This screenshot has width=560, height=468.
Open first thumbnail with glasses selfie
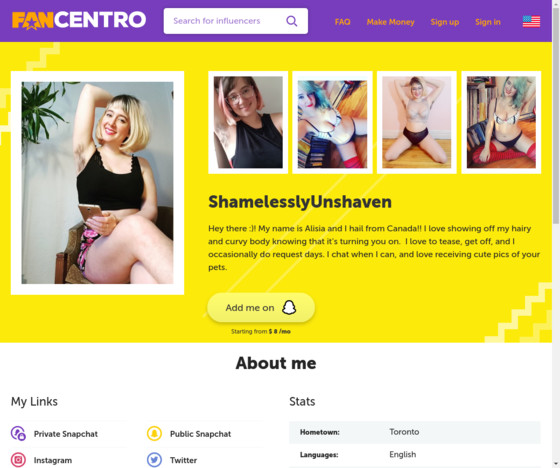[248, 122]
